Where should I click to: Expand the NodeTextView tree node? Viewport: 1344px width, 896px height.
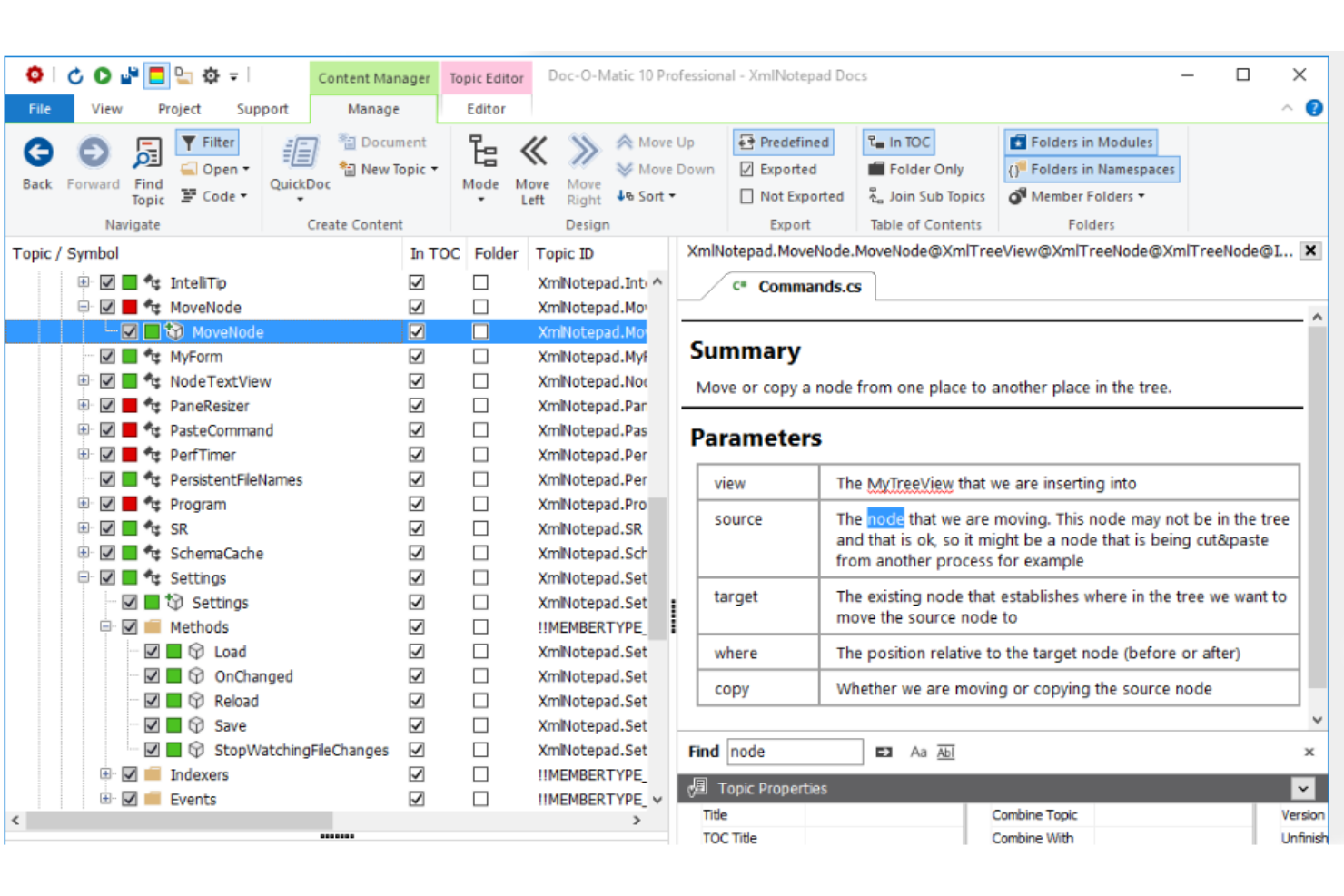(x=83, y=380)
